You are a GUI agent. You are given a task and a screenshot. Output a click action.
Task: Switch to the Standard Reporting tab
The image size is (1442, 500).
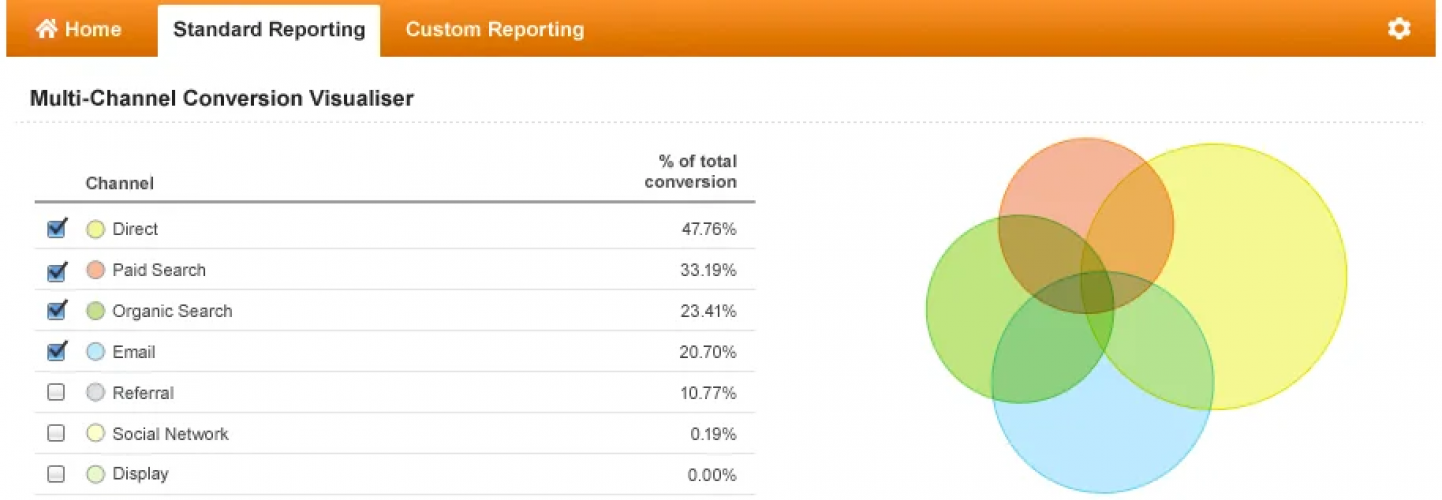click(269, 29)
